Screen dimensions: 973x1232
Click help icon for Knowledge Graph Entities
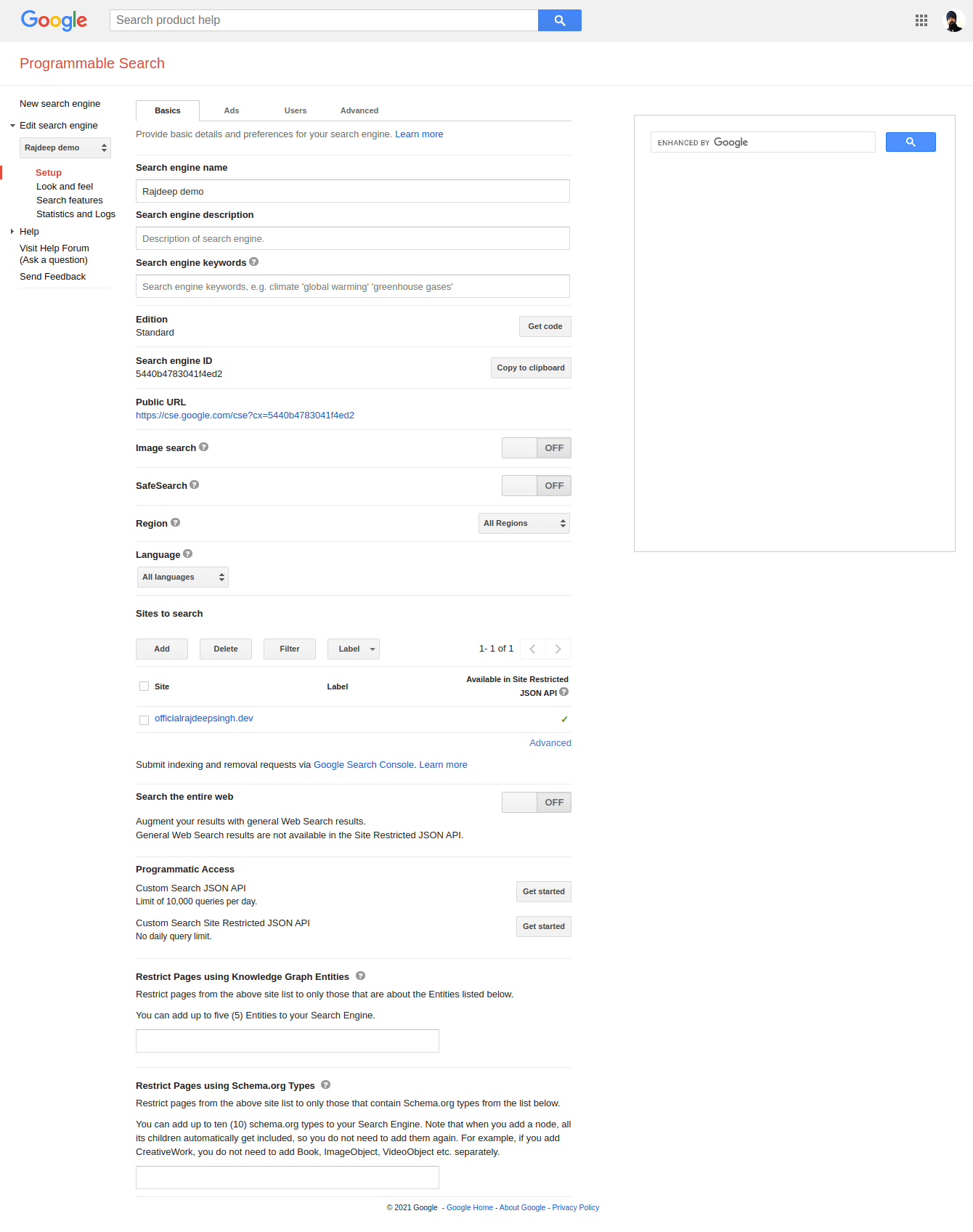coord(360,976)
